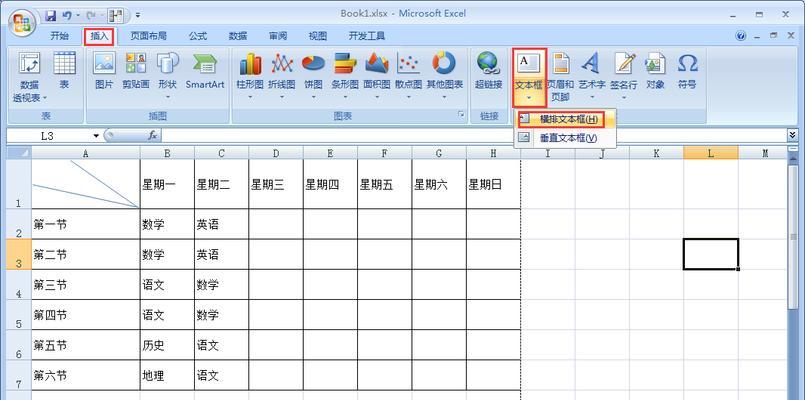Expand the Pie chart (饼图) dropdown

(314, 75)
